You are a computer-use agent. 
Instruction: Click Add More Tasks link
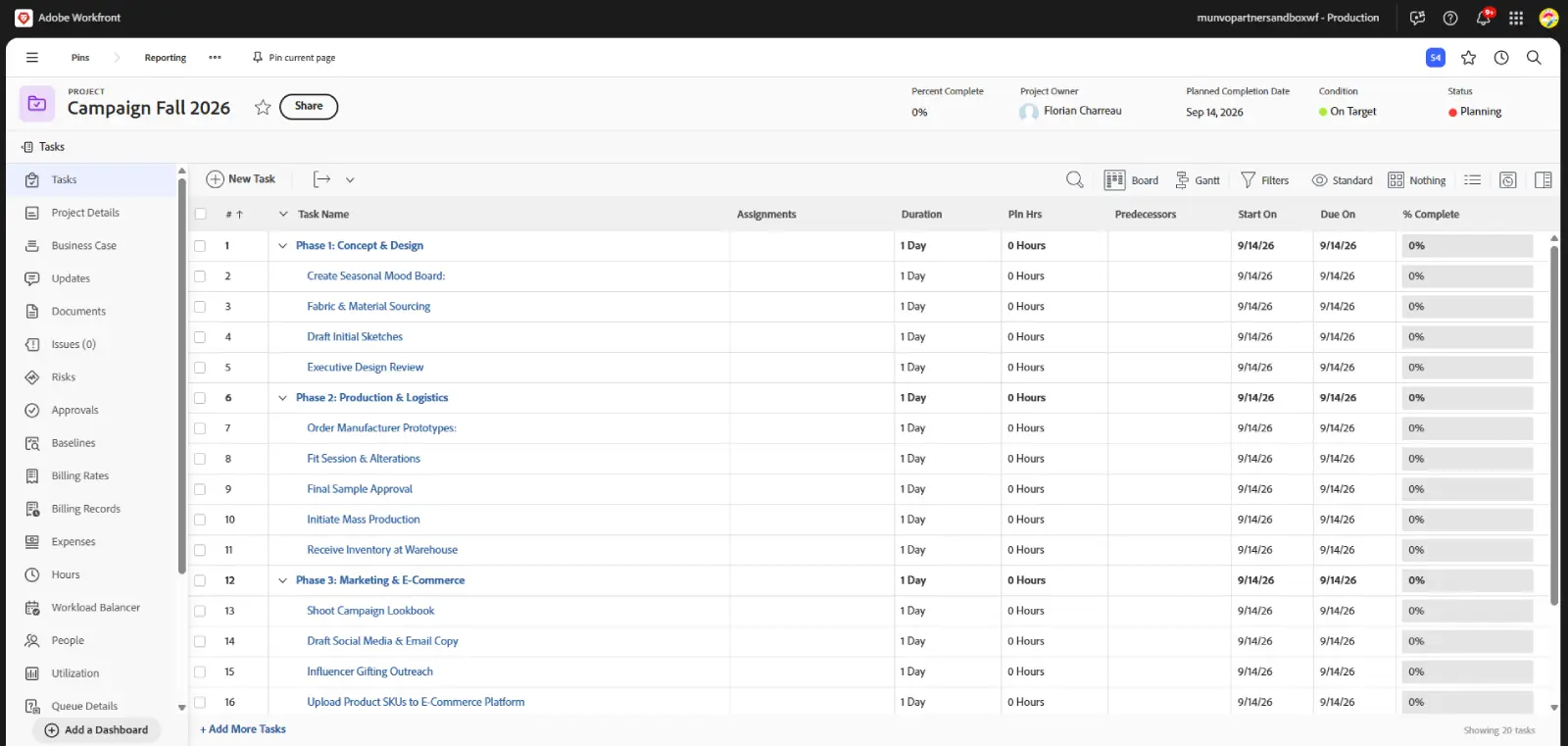pyautogui.click(x=243, y=729)
